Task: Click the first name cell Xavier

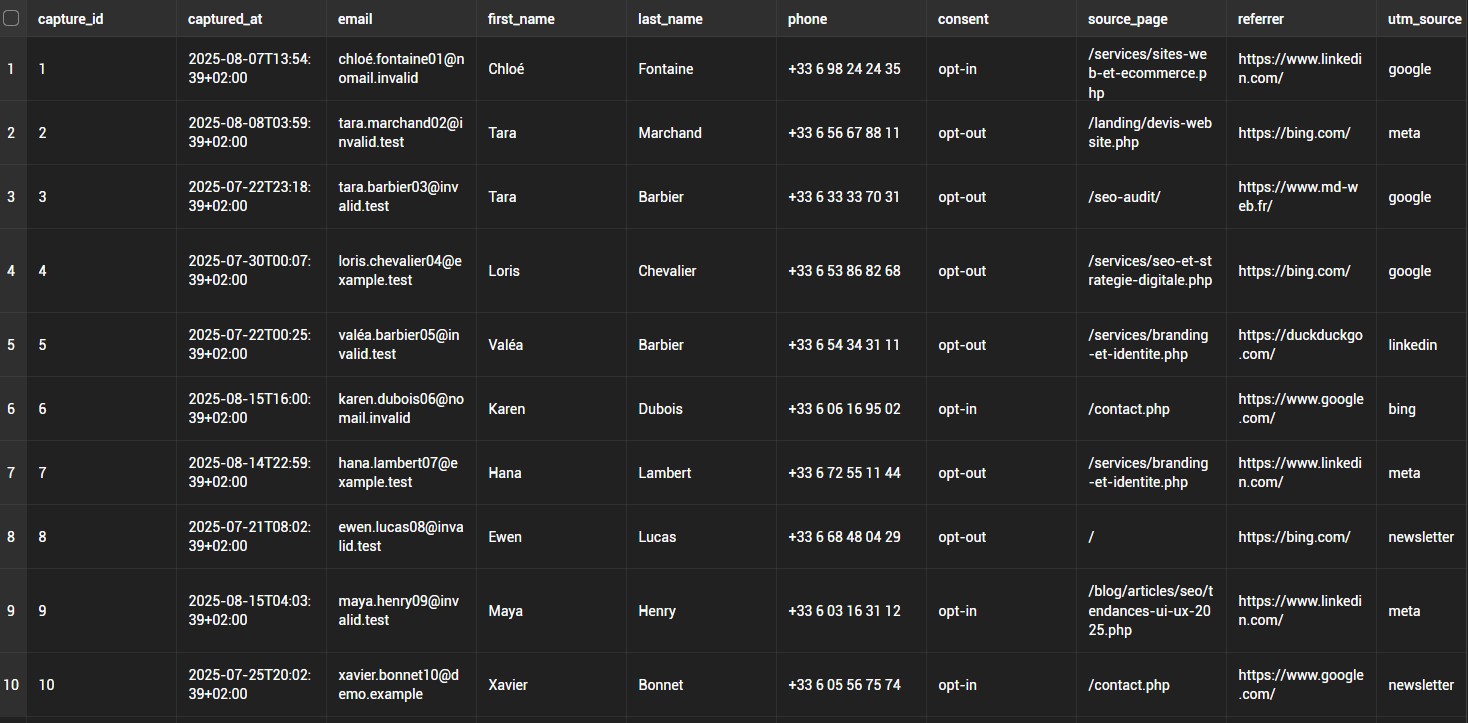Action: click(x=507, y=685)
